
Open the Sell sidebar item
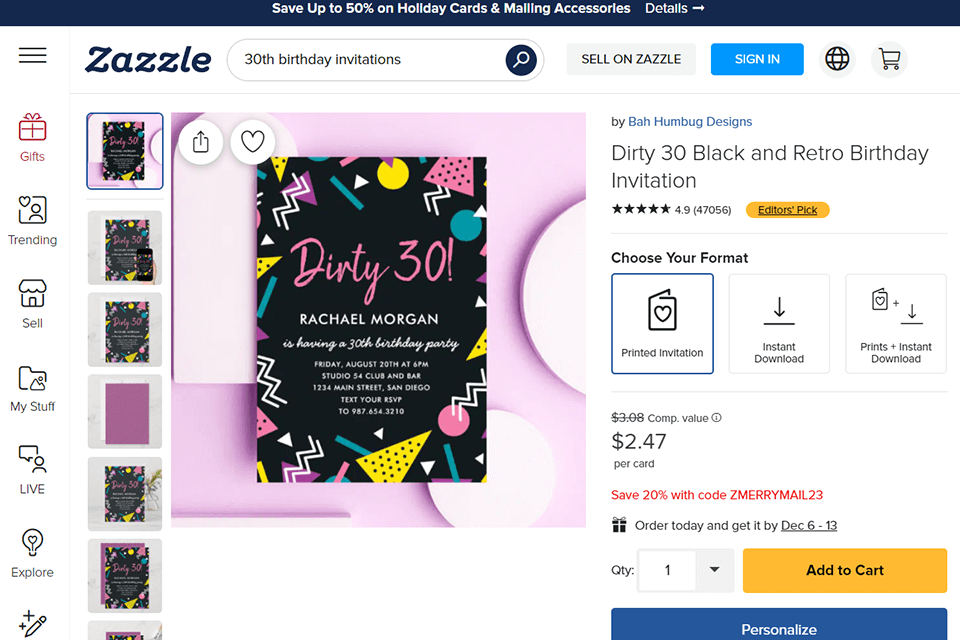coord(32,304)
